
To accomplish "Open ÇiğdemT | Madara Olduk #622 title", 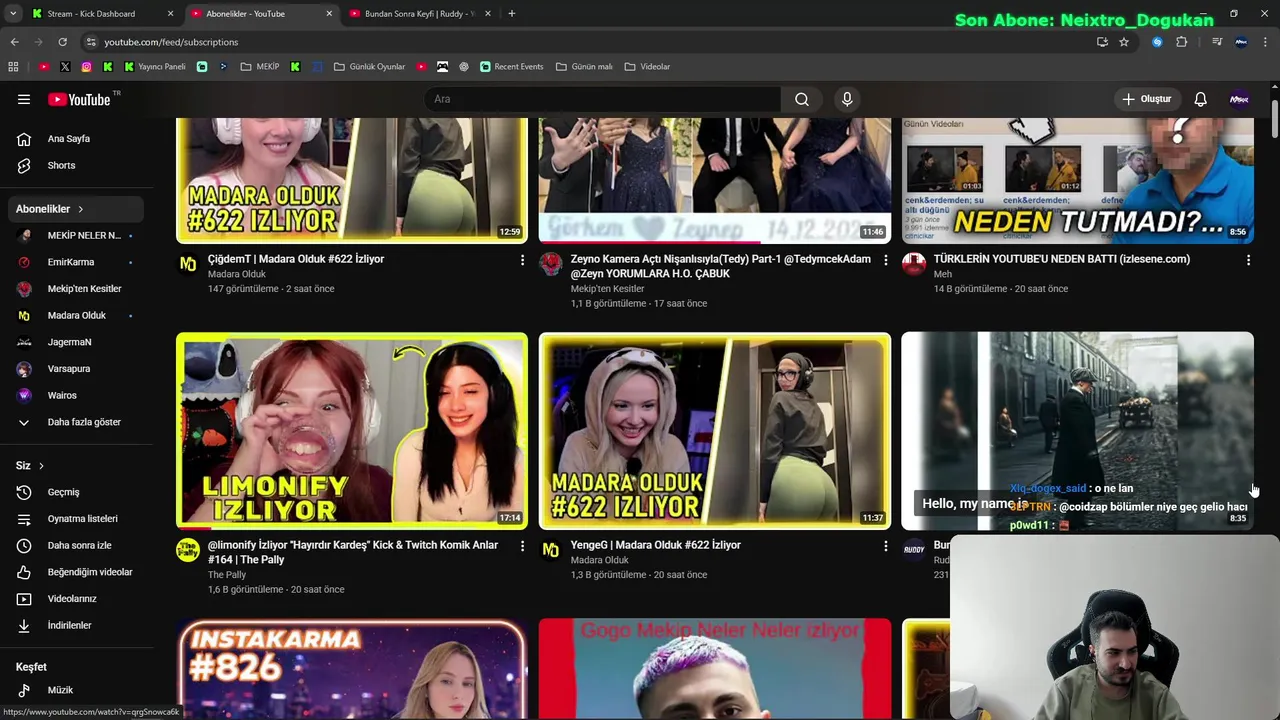I will [296, 259].
